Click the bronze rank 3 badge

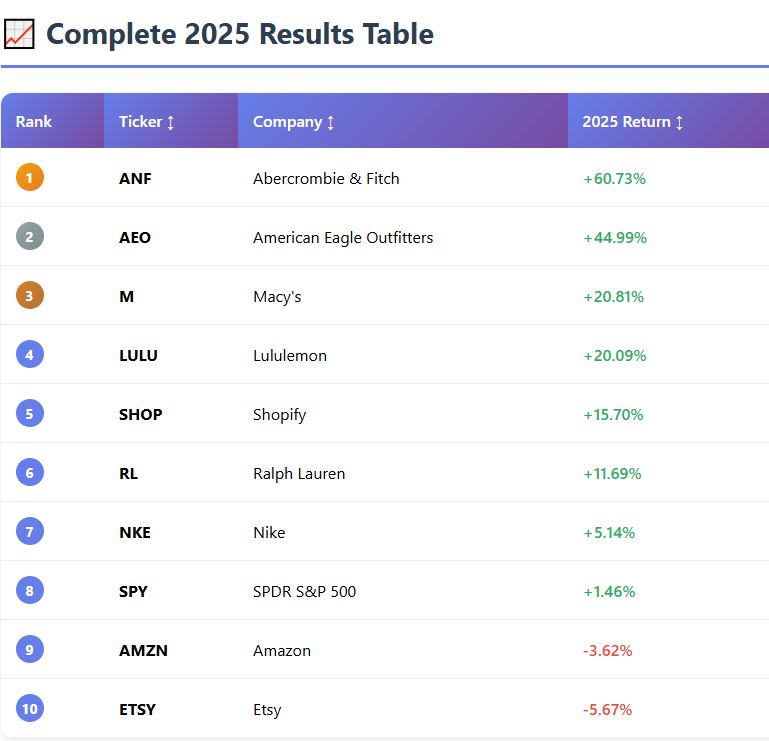[x=30, y=296]
